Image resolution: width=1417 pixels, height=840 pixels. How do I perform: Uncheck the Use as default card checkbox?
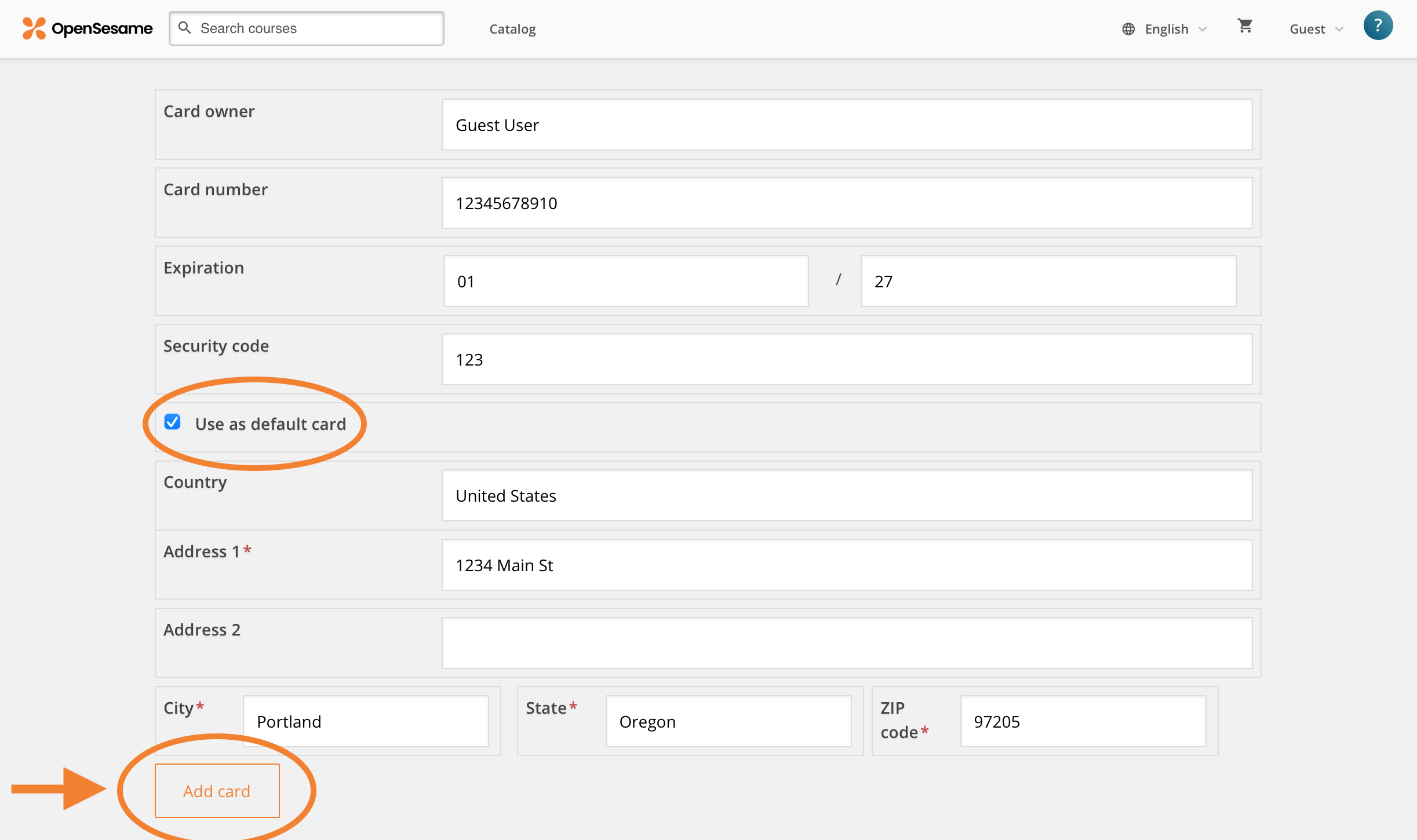[x=172, y=423]
